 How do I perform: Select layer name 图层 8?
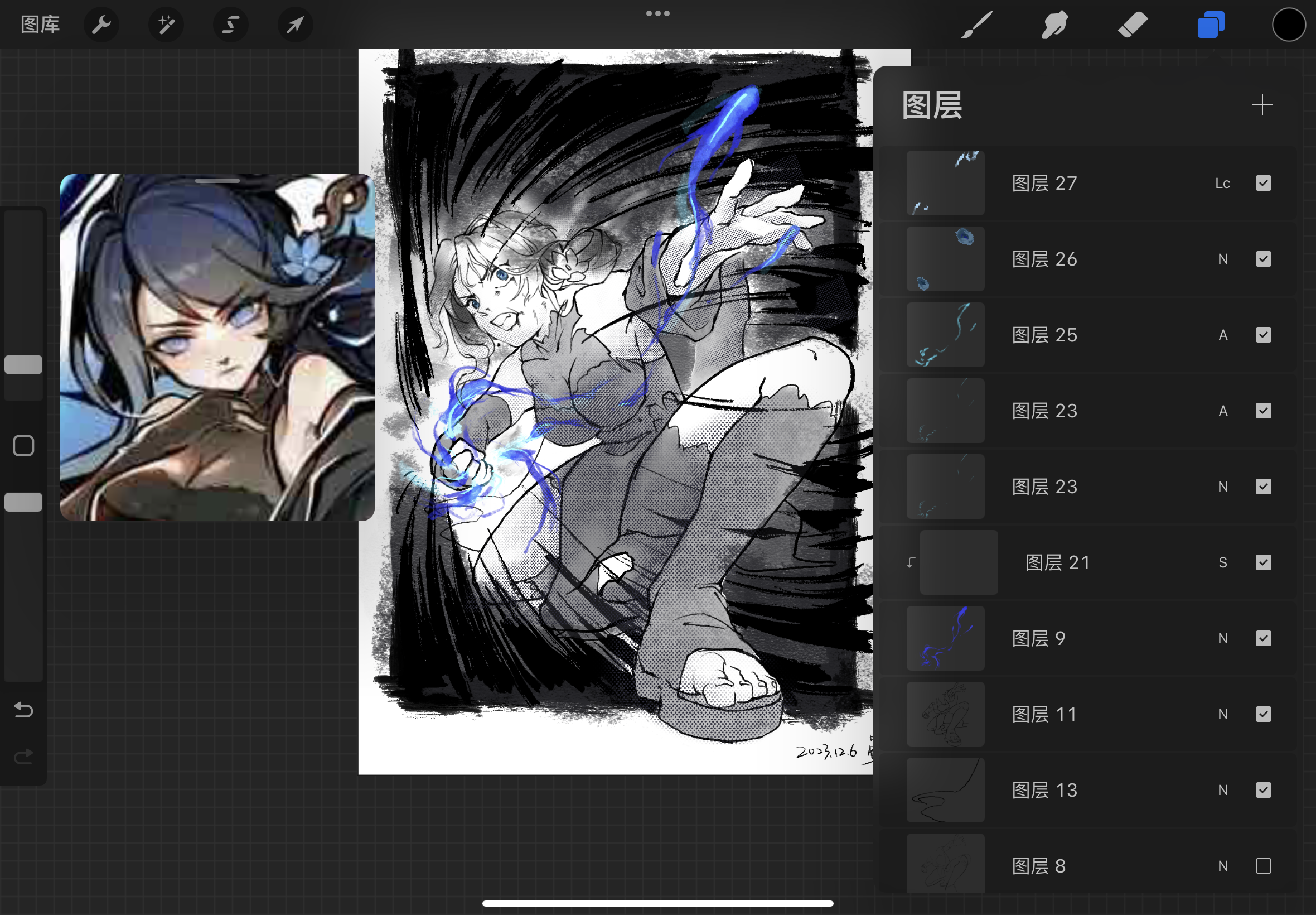click(1039, 866)
